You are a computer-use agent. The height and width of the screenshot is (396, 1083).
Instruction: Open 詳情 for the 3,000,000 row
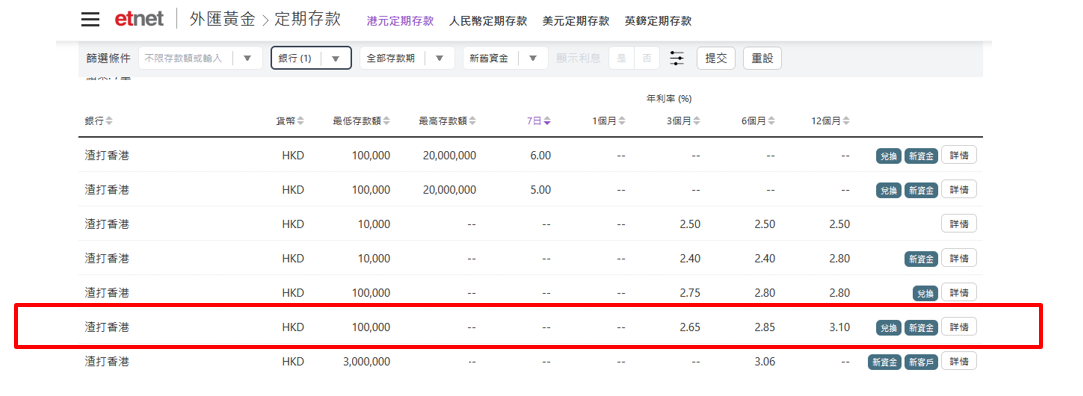tap(959, 361)
